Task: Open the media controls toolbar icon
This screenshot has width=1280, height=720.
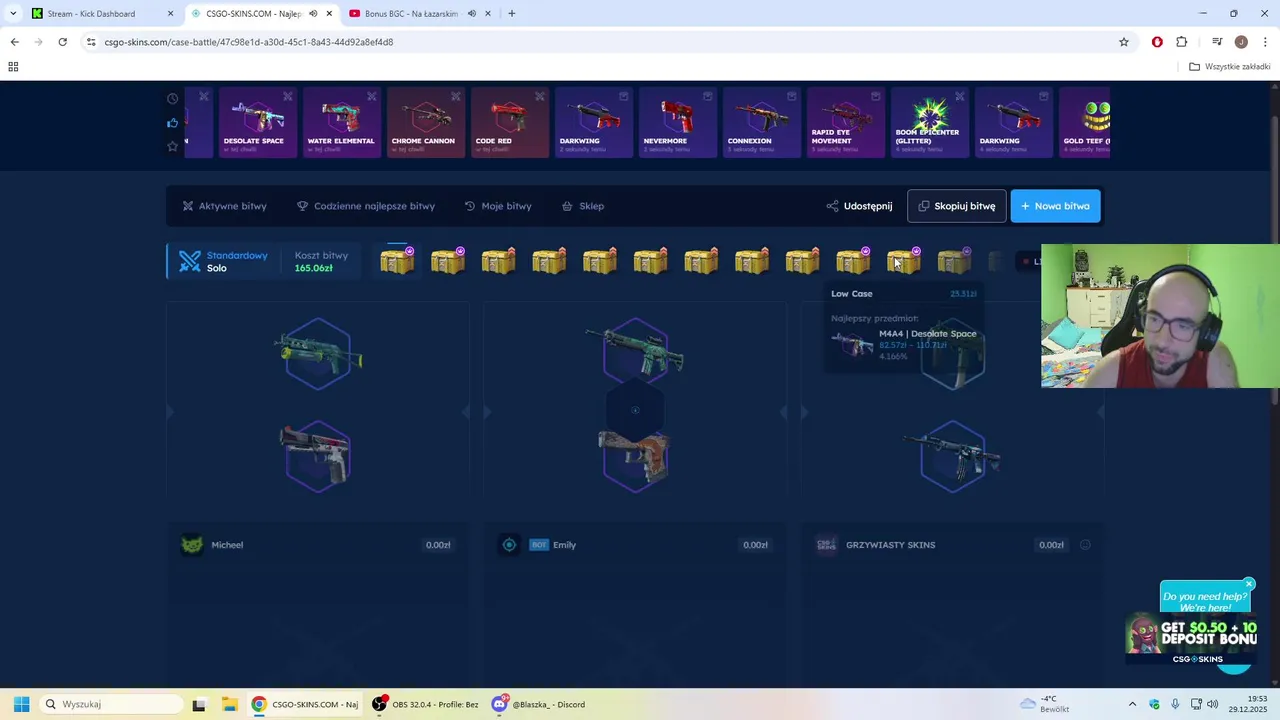Action: 1217,42
